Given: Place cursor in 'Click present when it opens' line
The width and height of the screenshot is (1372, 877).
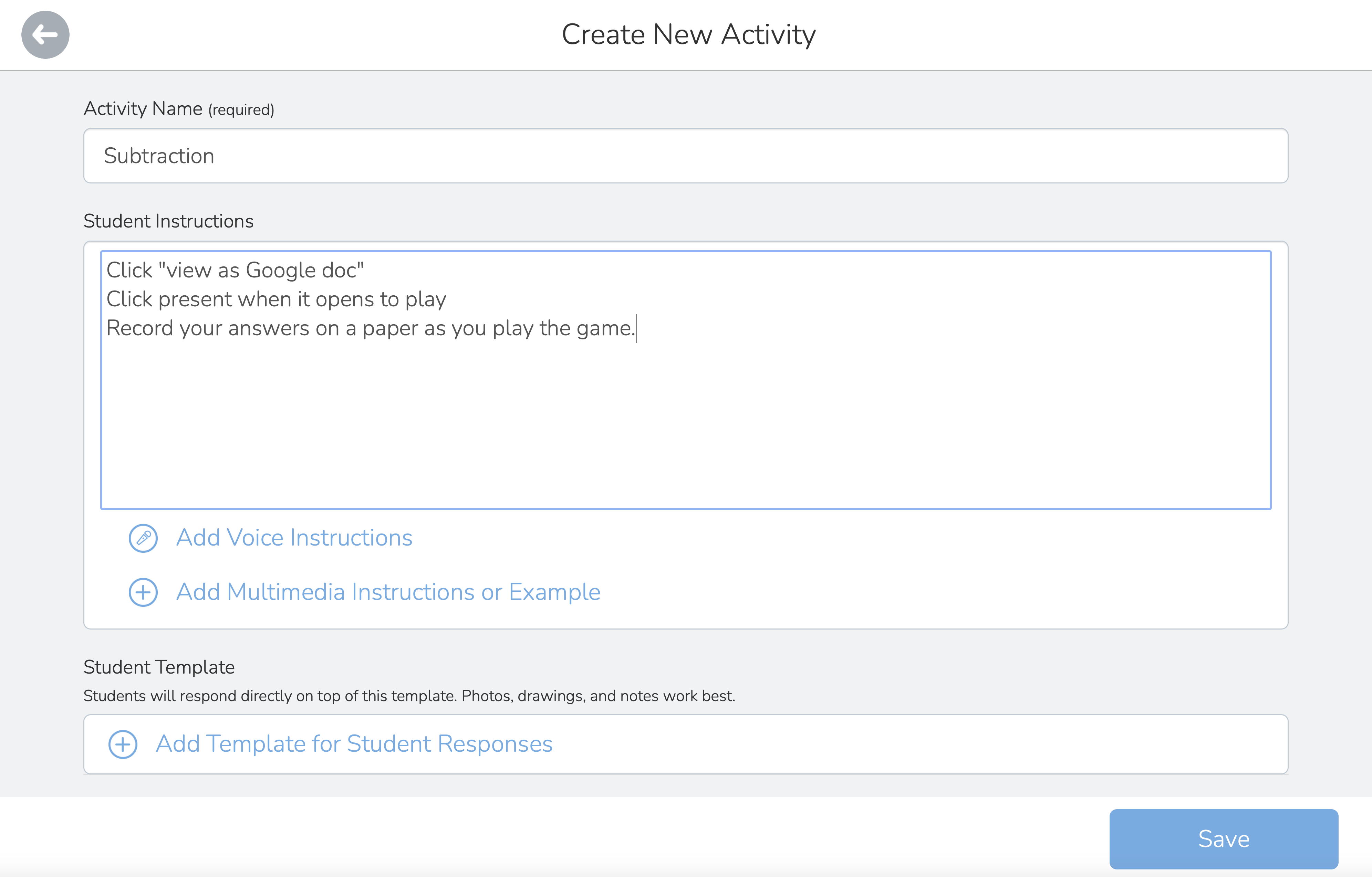Looking at the screenshot, I should (276, 299).
